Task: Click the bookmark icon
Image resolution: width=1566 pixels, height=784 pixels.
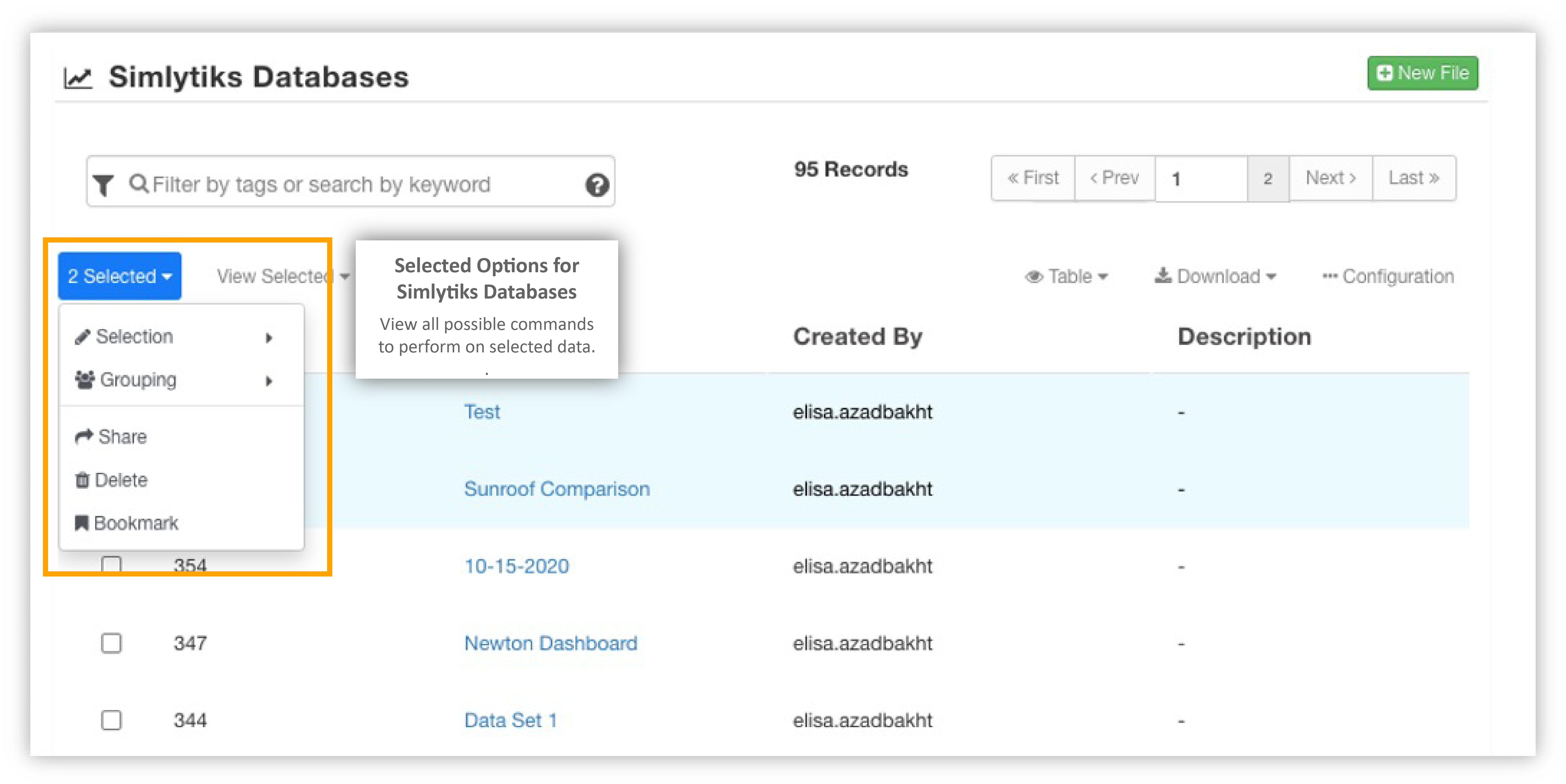Action: pos(81,523)
